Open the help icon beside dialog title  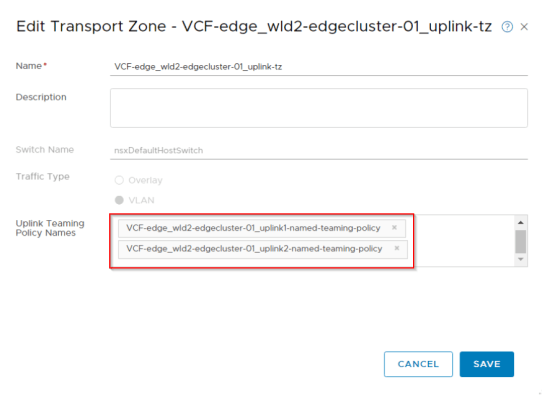click(x=507, y=27)
